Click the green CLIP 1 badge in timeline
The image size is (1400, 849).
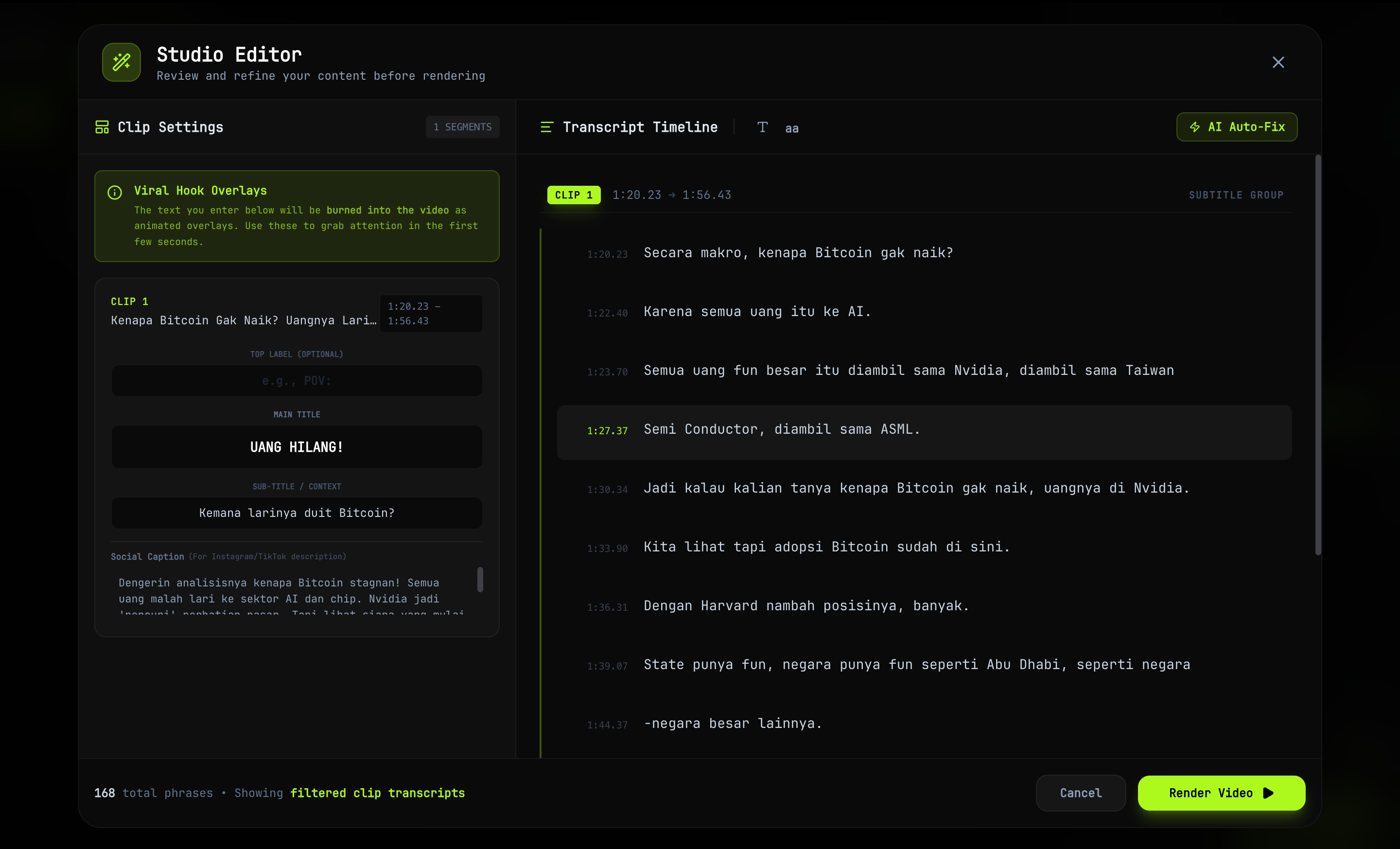pos(573,195)
